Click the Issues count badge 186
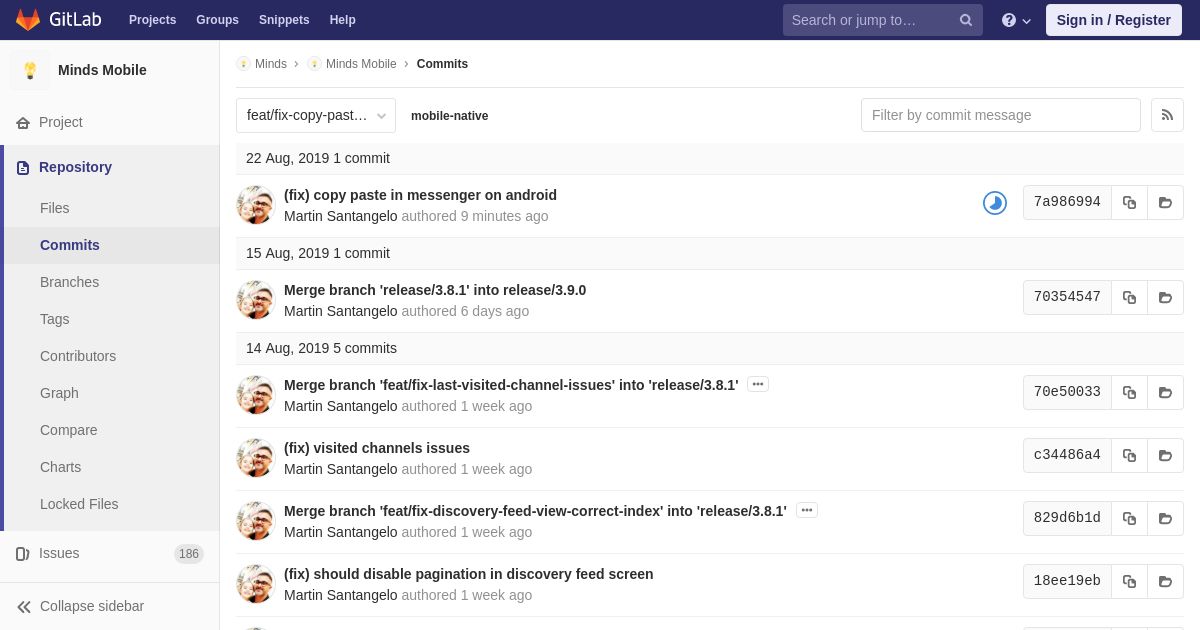The height and width of the screenshot is (630, 1200). [189, 554]
